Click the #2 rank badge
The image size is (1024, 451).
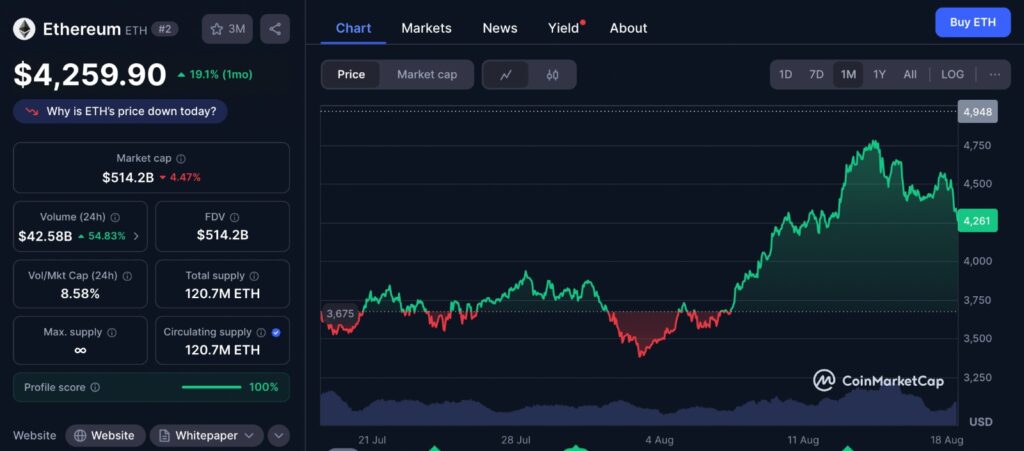[165, 29]
